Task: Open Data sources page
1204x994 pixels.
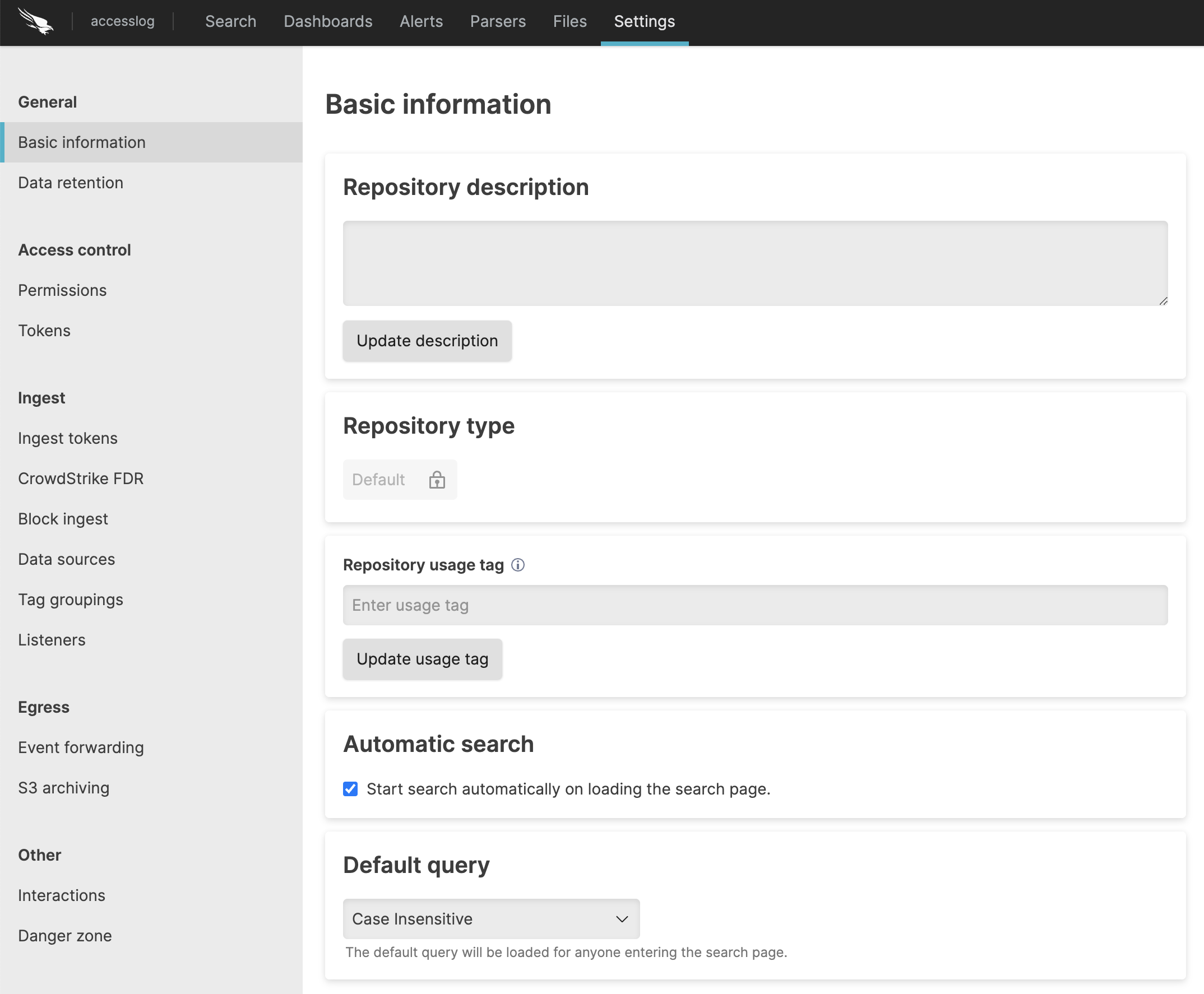Action: pyautogui.click(x=151, y=559)
